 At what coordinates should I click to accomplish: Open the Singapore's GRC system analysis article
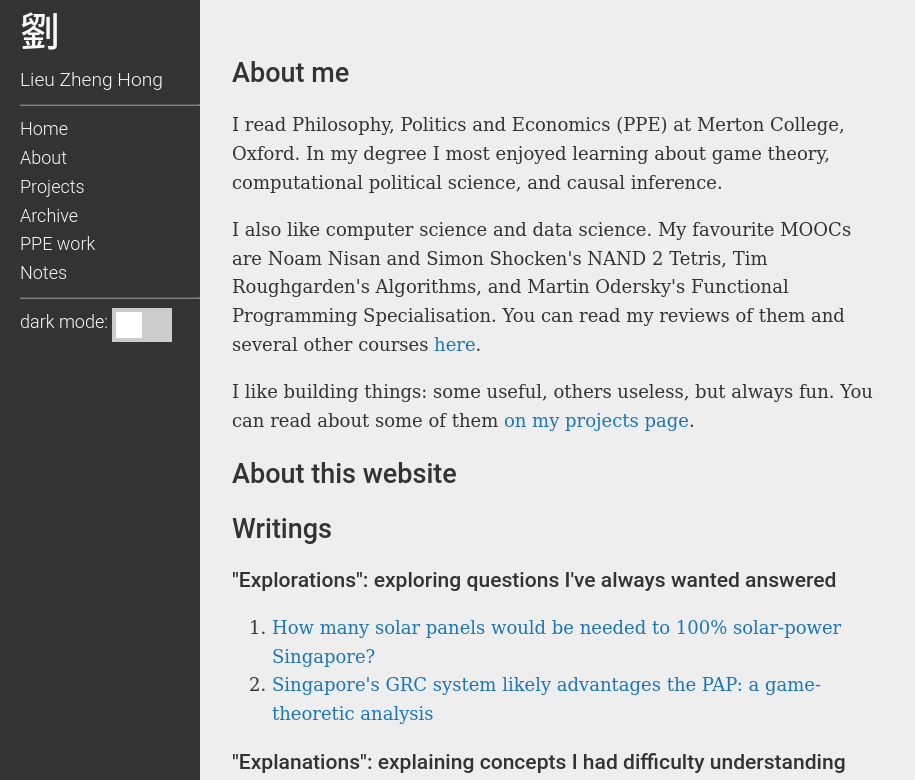[x=546, y=699]
